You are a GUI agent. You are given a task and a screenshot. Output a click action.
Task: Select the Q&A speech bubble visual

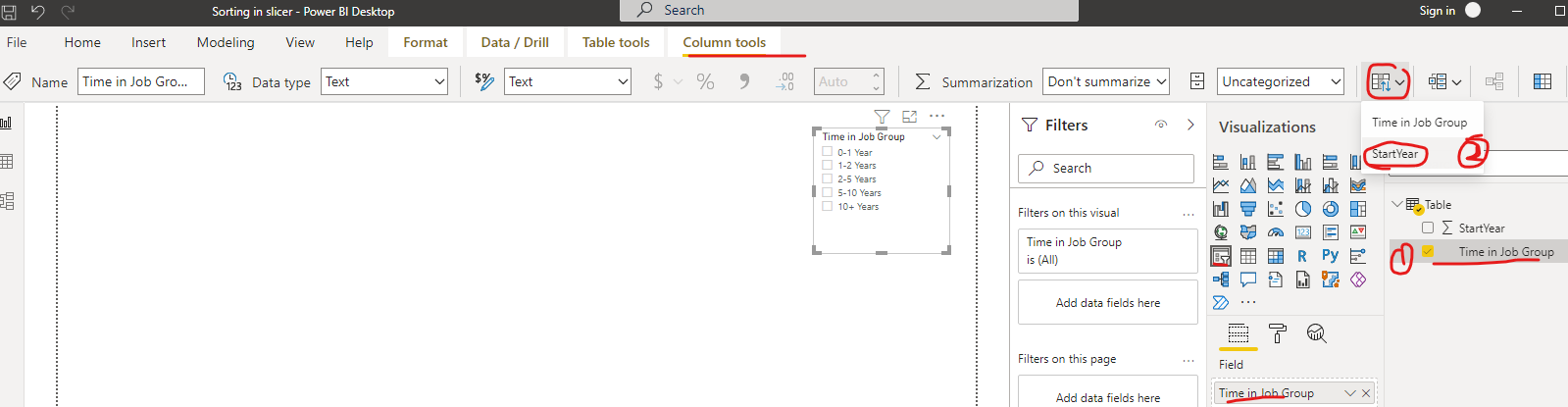pos(1248,280)
